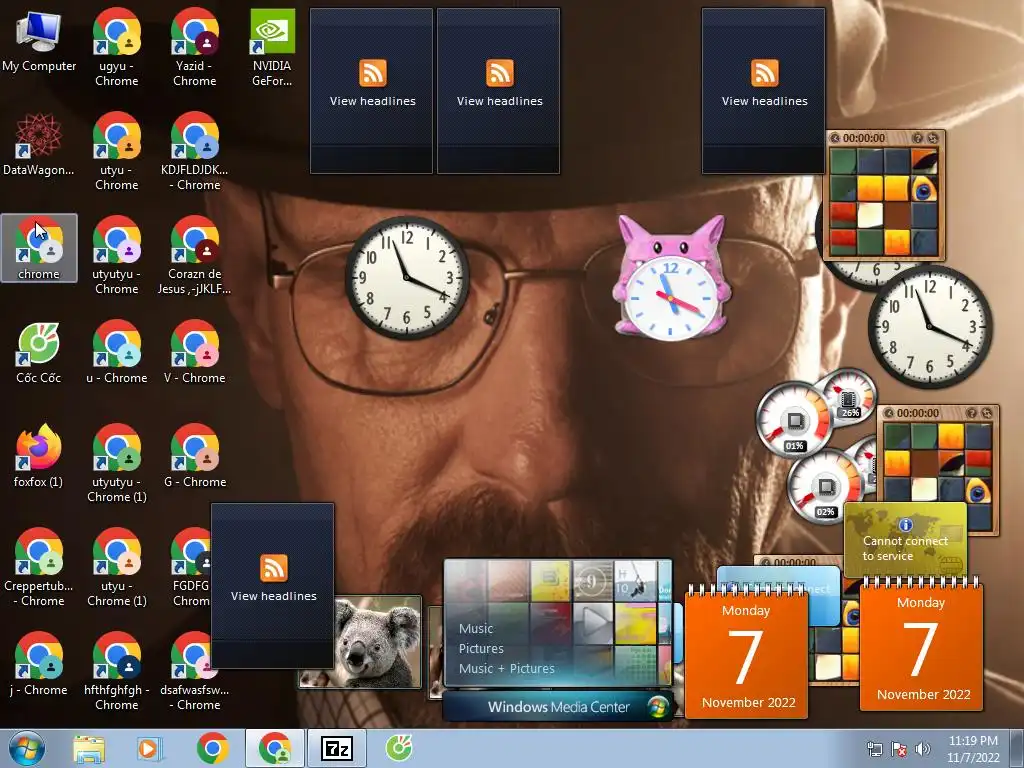
Task: Open the DataWagon desktop shortcut
Action: click(x=39, y=144)
